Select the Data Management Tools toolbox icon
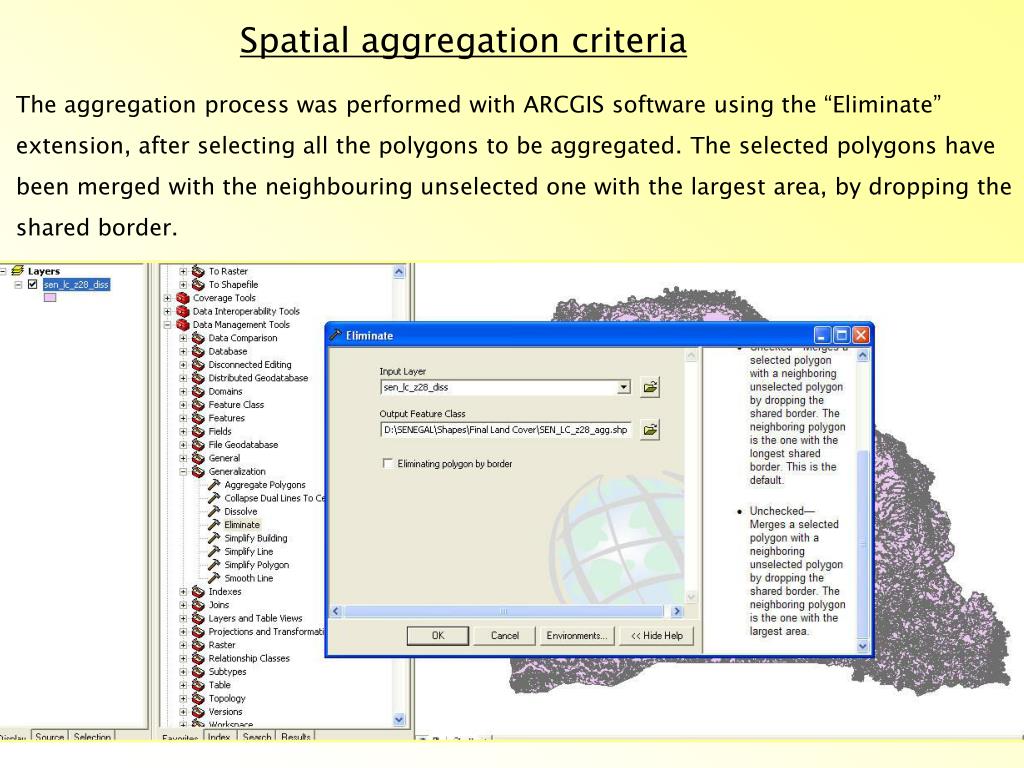This screenshot has width=1024, height=768. [x=183, y=325]
